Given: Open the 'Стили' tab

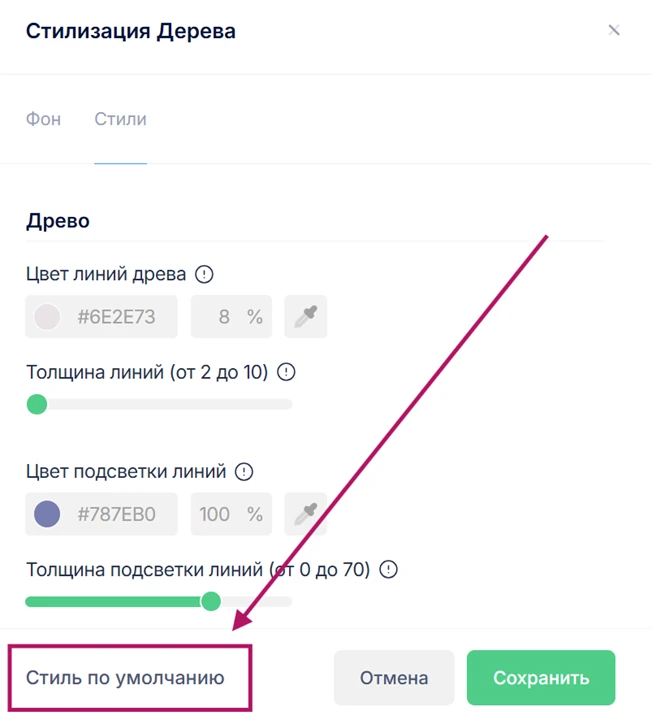Looking at the screenshot, I should pos(120,119).
